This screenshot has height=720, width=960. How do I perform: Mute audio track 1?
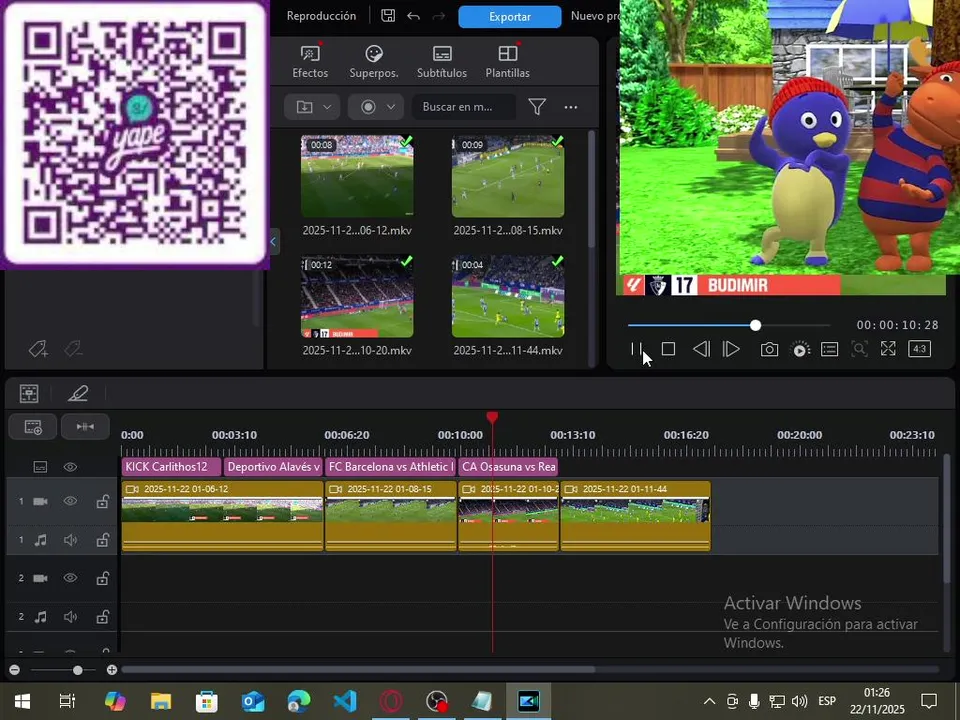click(70, 540)
